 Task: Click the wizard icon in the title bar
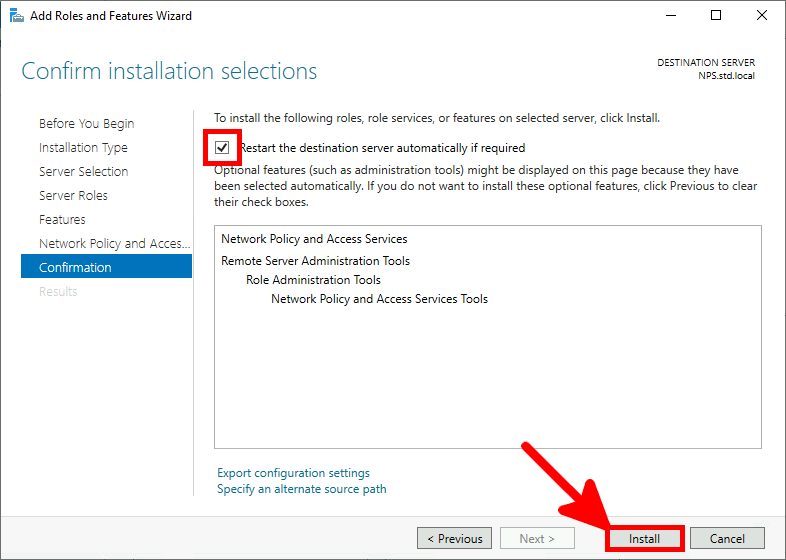(15, 15)
